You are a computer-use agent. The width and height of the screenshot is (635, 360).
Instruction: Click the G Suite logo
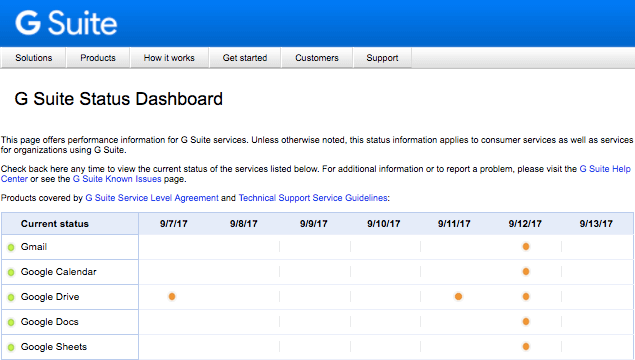click(x=66, y=23)
